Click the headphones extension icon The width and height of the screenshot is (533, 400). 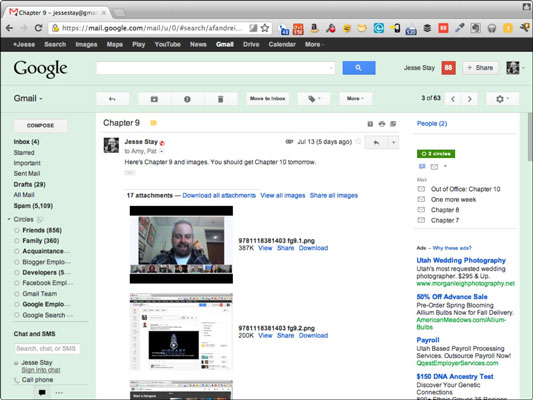point(492,28)
